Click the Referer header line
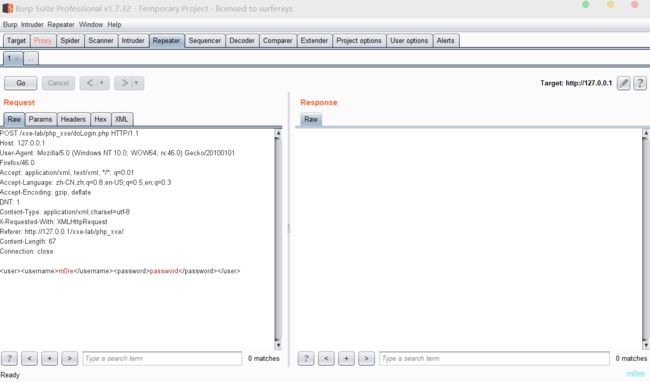The image size is (650, 382). (62, 232)
